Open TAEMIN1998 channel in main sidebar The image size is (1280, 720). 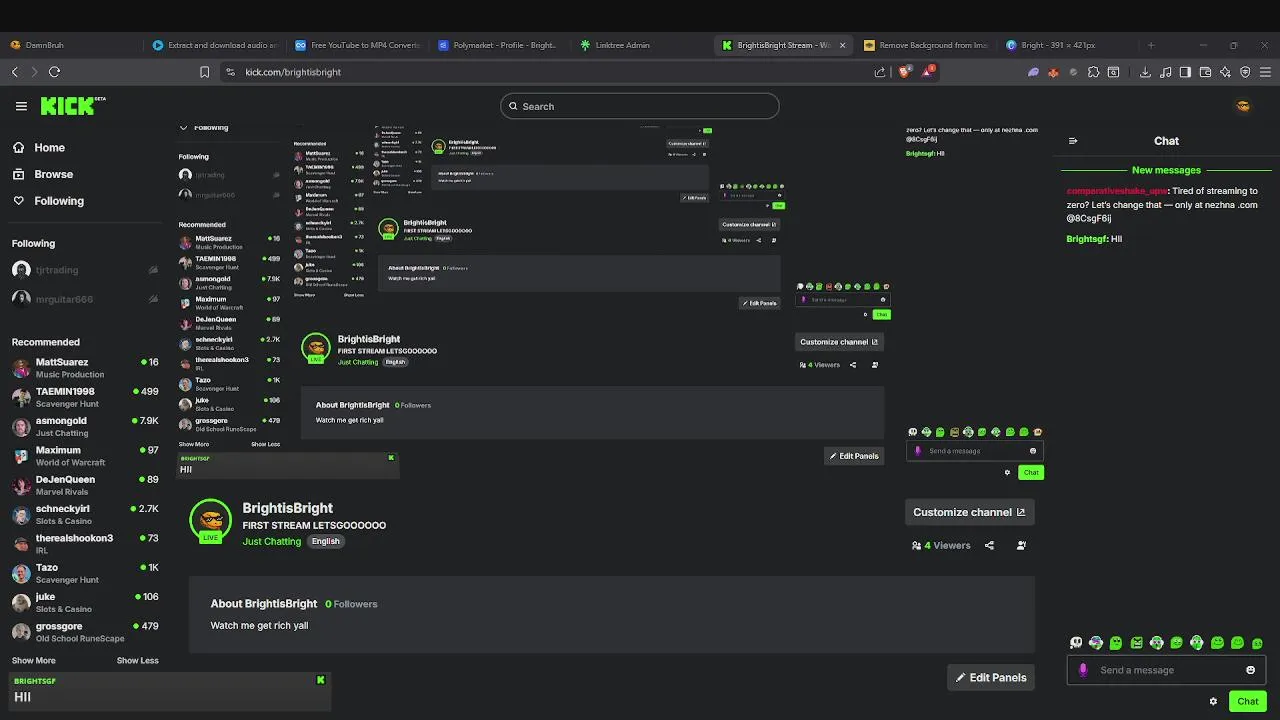85,397
